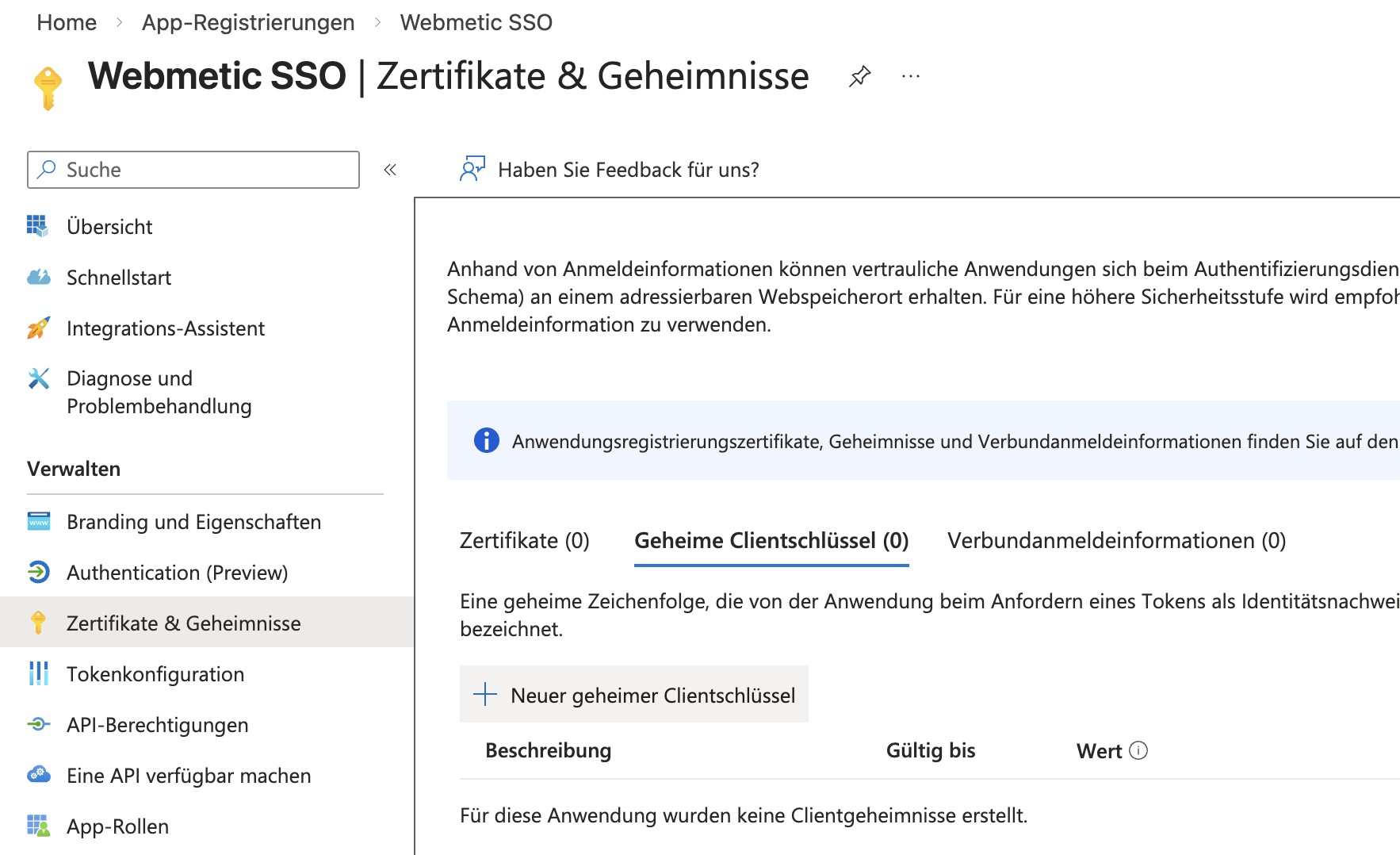
Task: Switch to the Zertifikate (0) tab
Action: tap(523, 540)
